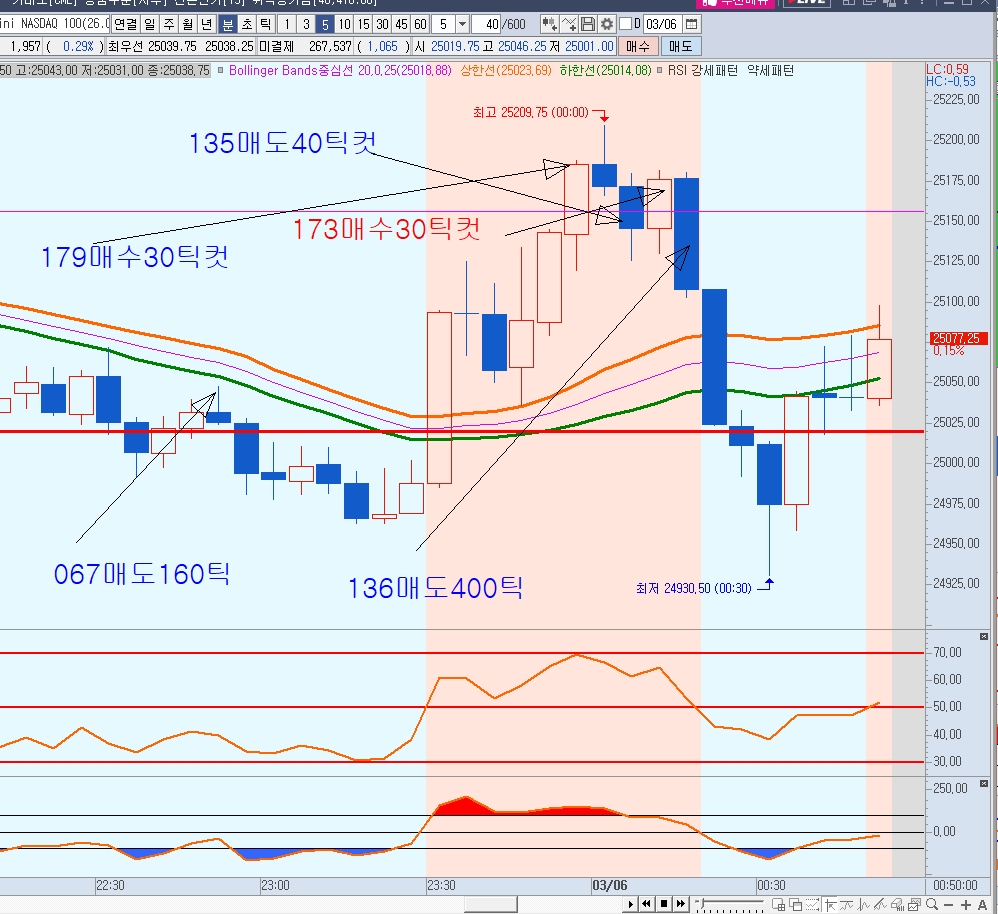Click the 매수 buy button
Viewport: 998px width, 914px height.
click(x=637, y=46)
